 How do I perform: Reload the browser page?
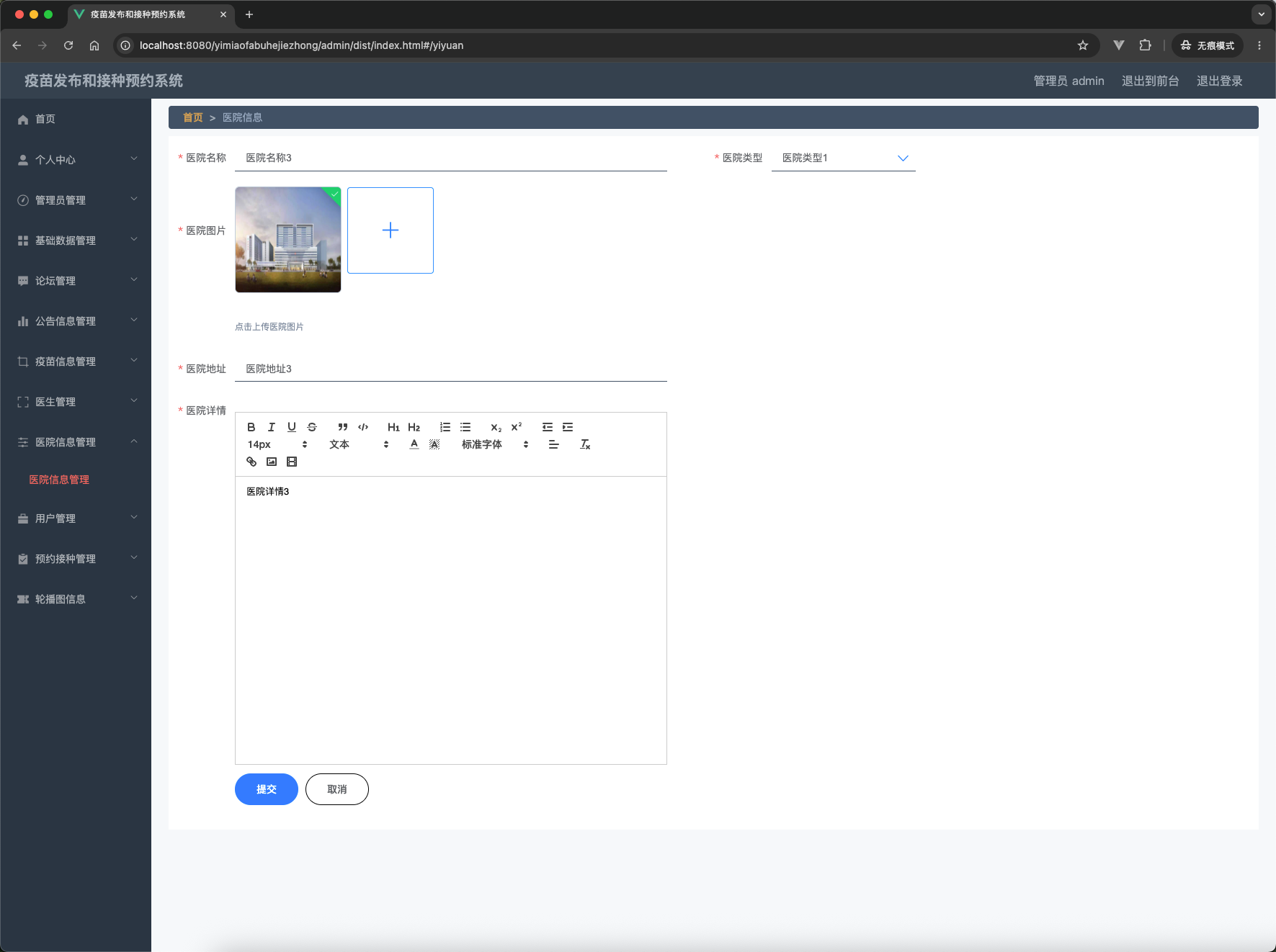68,45
